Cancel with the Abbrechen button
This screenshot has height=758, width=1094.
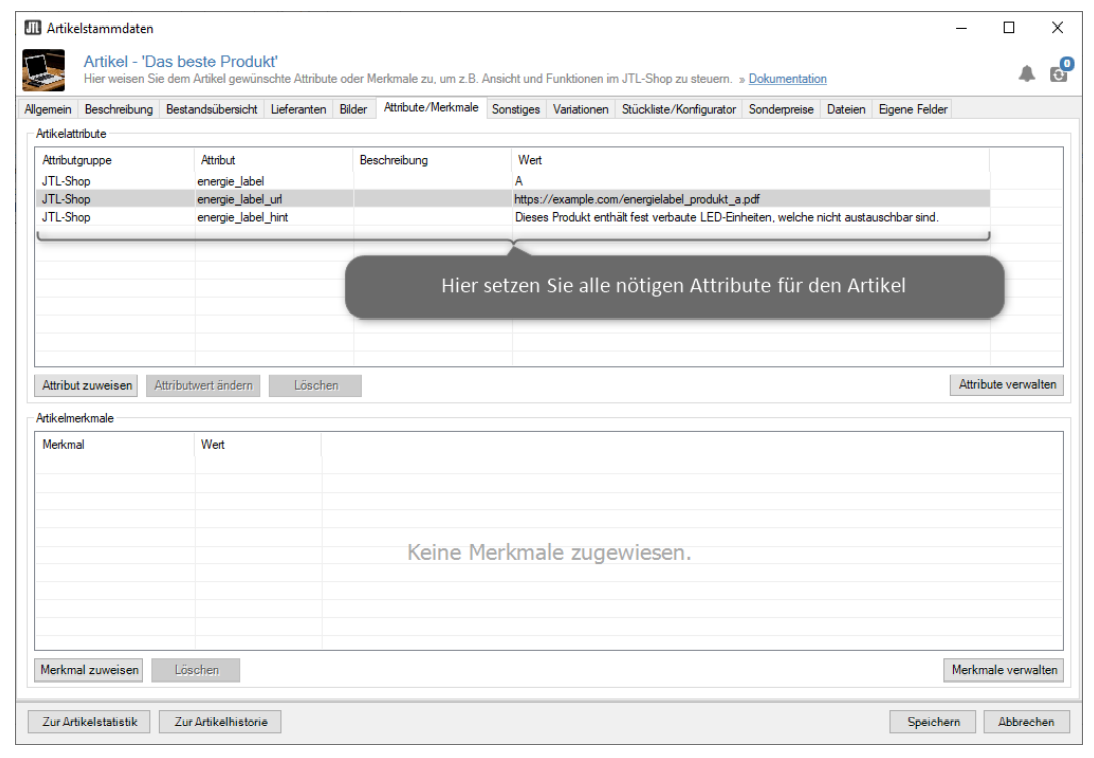click(x=1026, y=722)
